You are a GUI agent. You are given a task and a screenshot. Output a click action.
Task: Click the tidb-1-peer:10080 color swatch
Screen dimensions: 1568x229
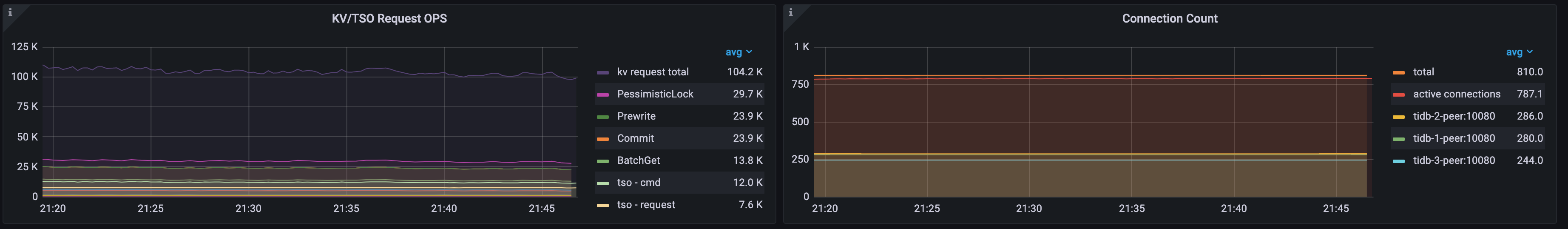(1399, 139)
